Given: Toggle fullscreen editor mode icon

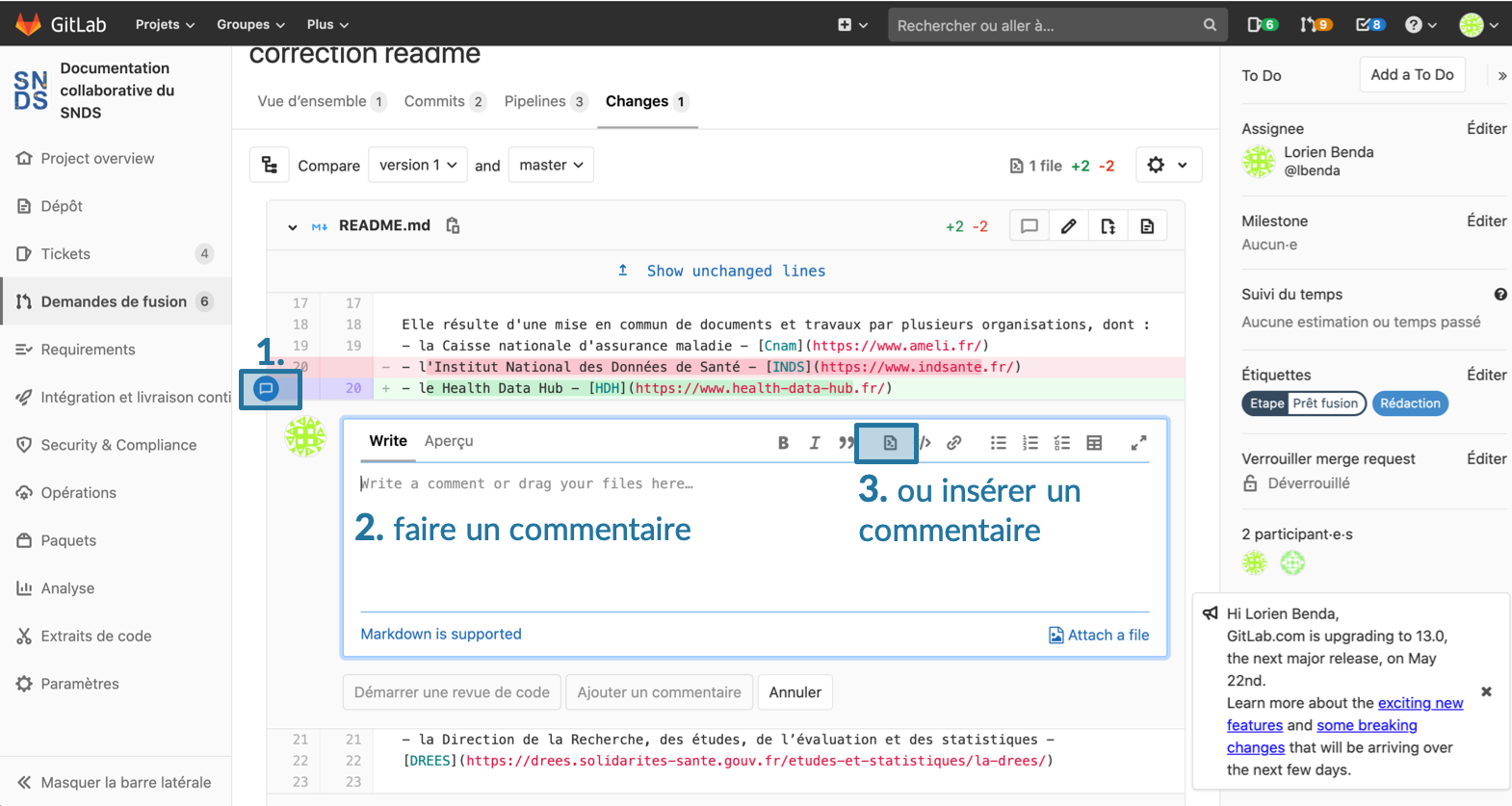Looking at the screenshot, I should [1138, 443].
